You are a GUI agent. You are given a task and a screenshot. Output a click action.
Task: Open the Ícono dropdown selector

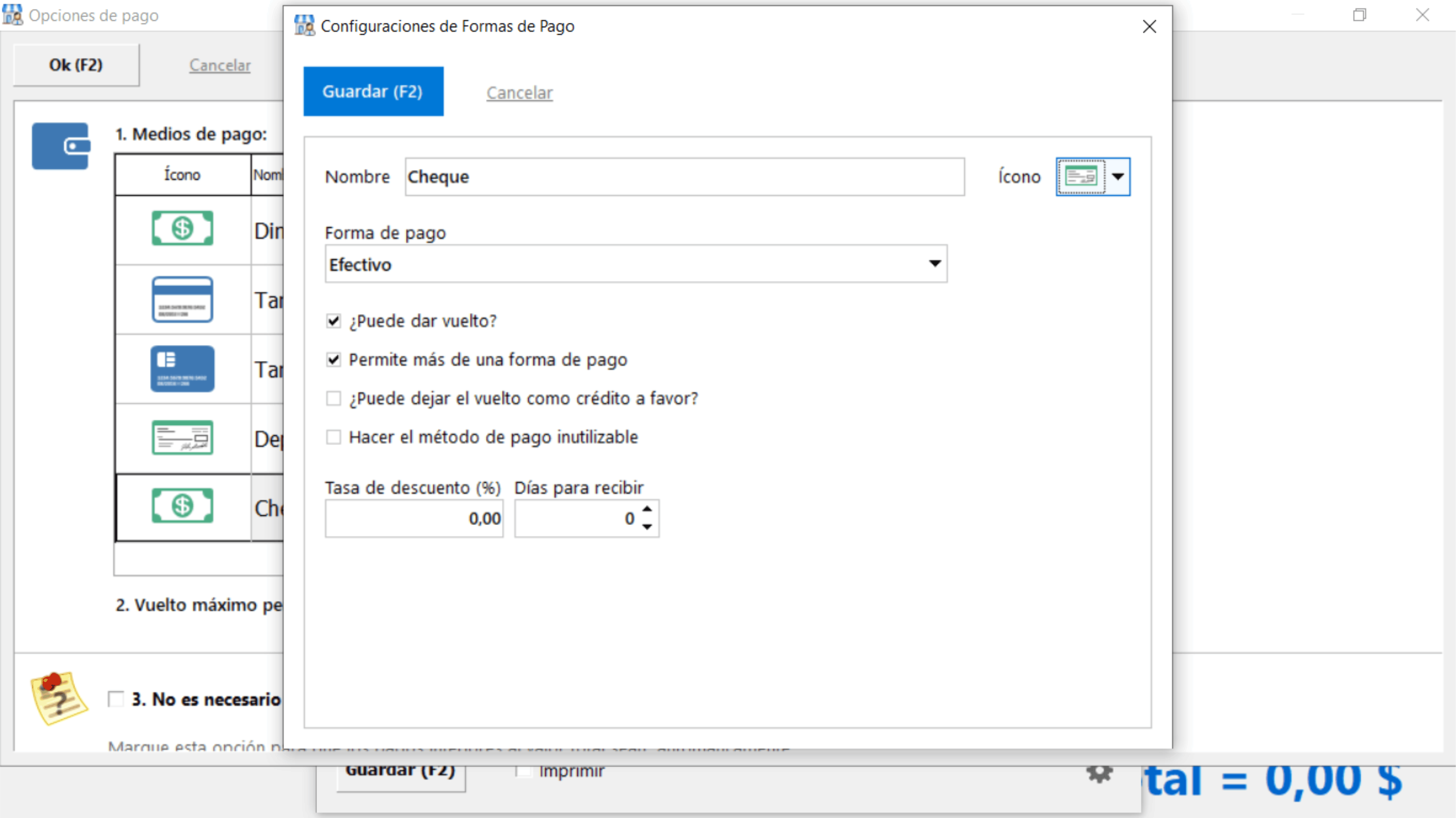pyautogui.click(x=1117, y=177)
